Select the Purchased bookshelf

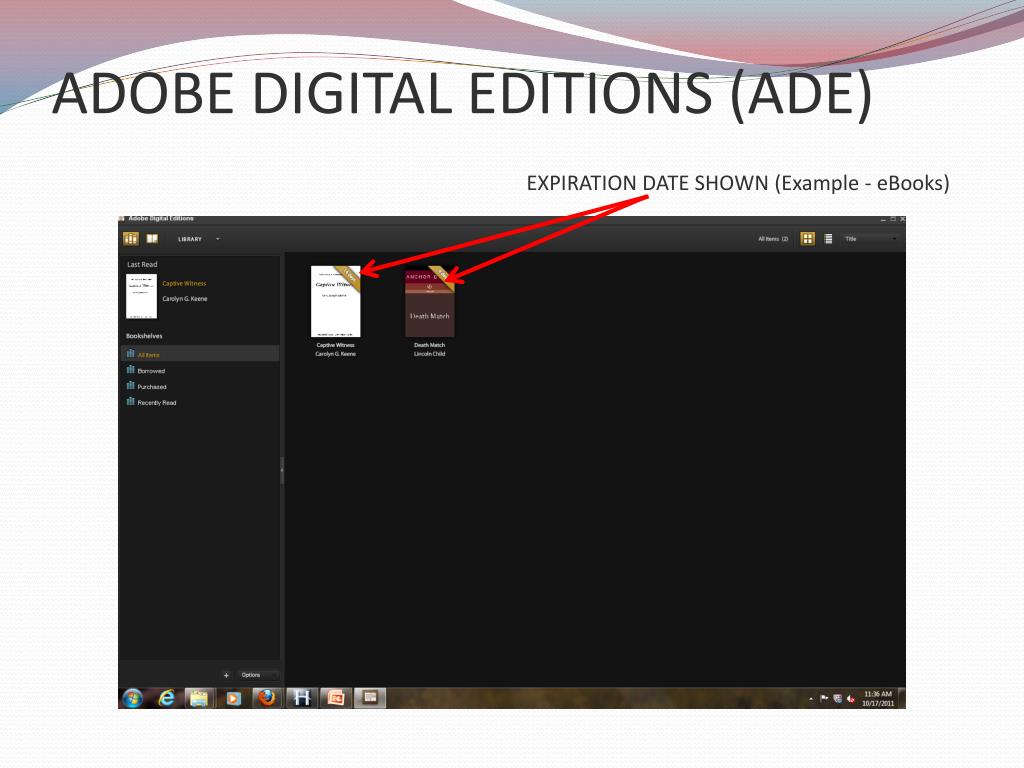pos(200,387)
